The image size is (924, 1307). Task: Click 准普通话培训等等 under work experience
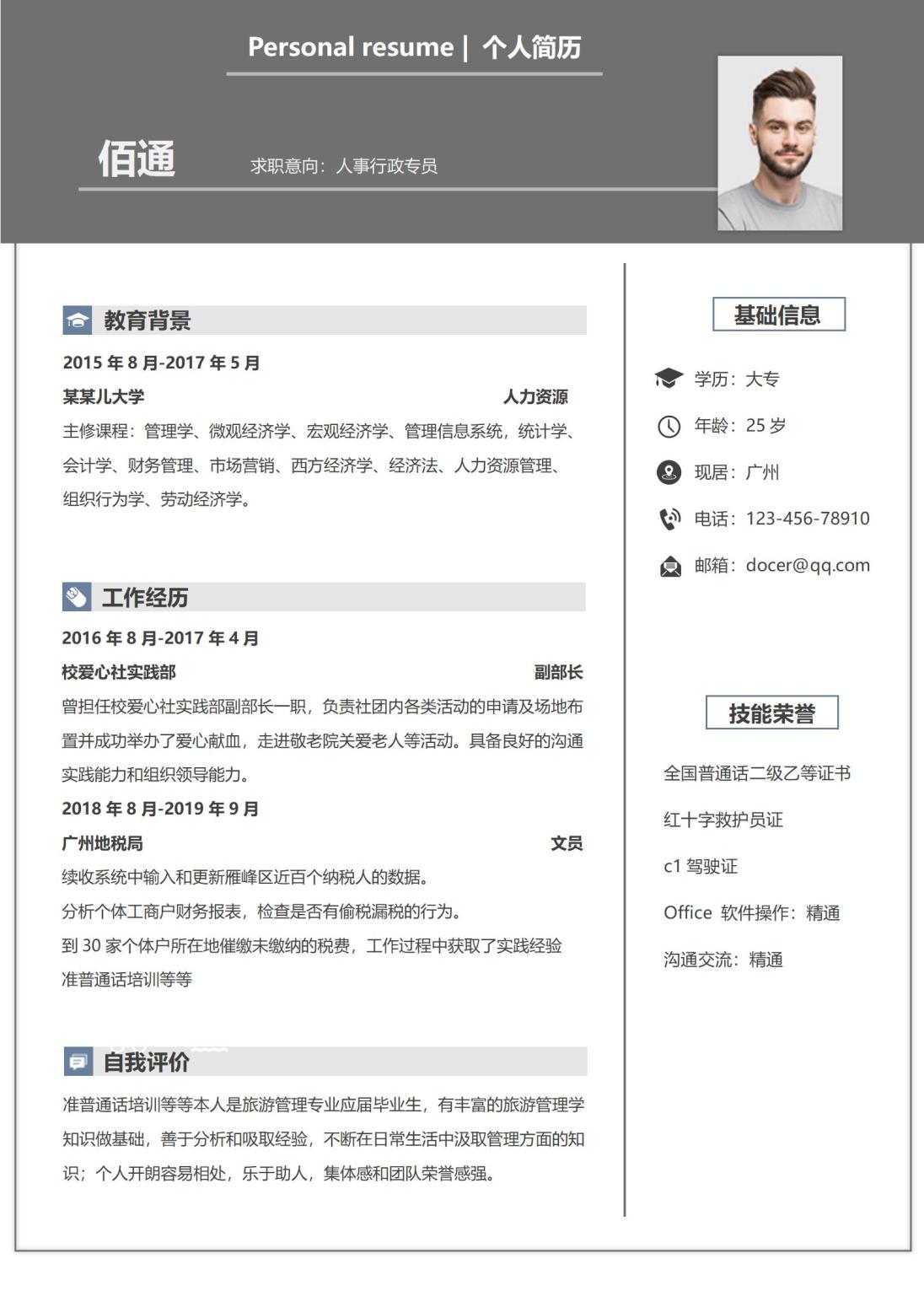(x=126, y=980)
